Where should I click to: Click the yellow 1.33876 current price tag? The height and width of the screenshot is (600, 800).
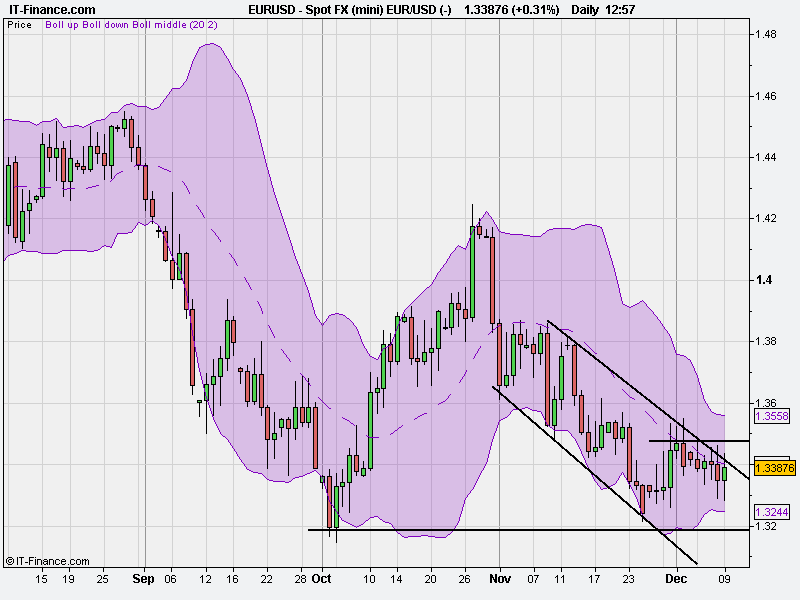(774, 468)
